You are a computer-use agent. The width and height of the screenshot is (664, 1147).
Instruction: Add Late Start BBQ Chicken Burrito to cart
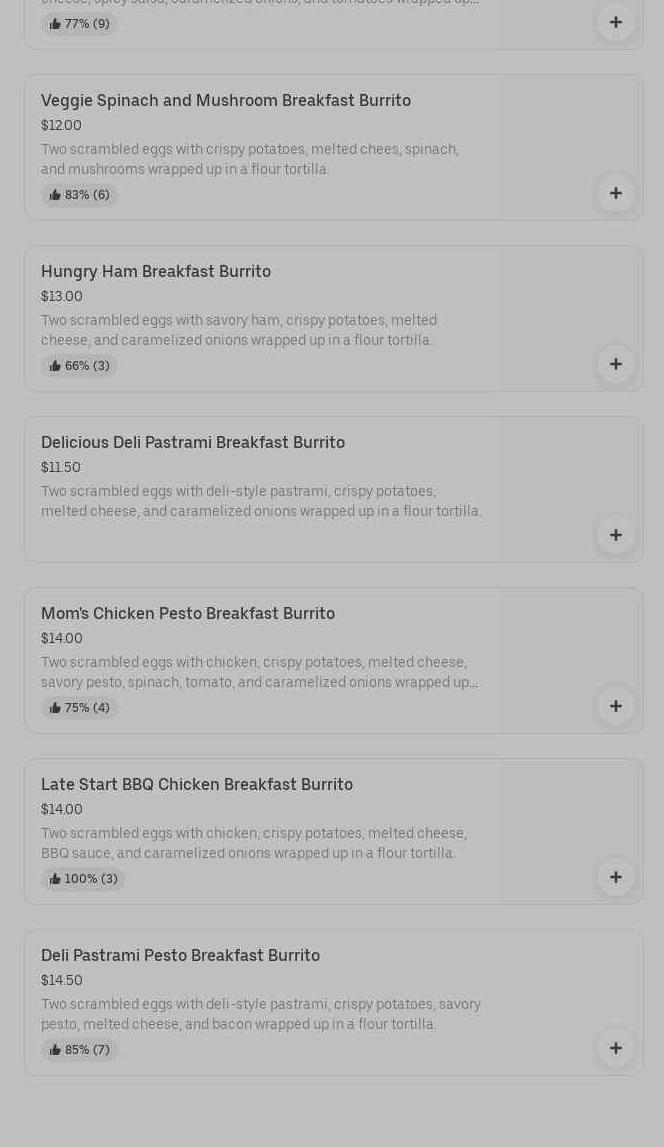pos(615,877)
